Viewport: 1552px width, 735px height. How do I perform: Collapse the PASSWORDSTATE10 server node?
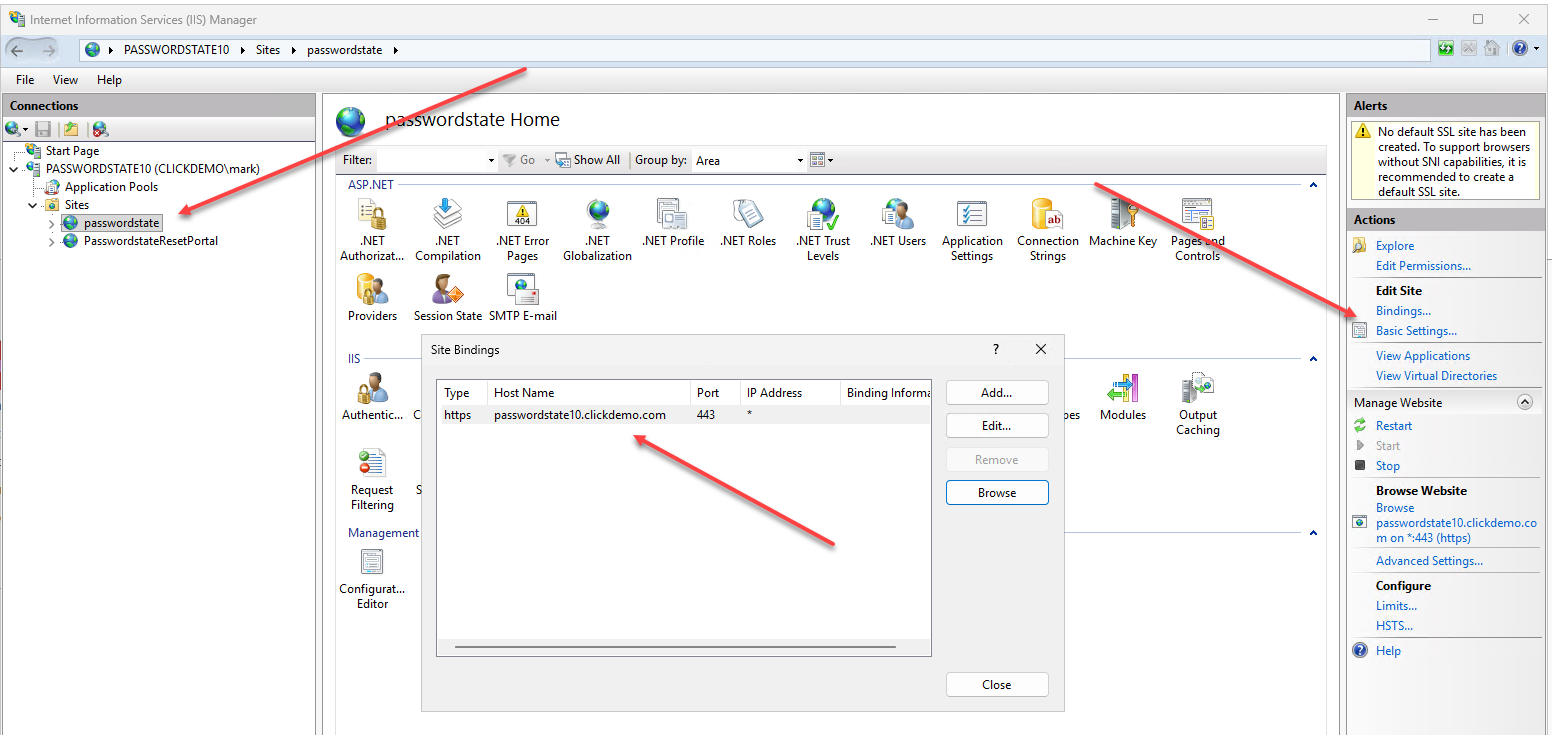14,169
